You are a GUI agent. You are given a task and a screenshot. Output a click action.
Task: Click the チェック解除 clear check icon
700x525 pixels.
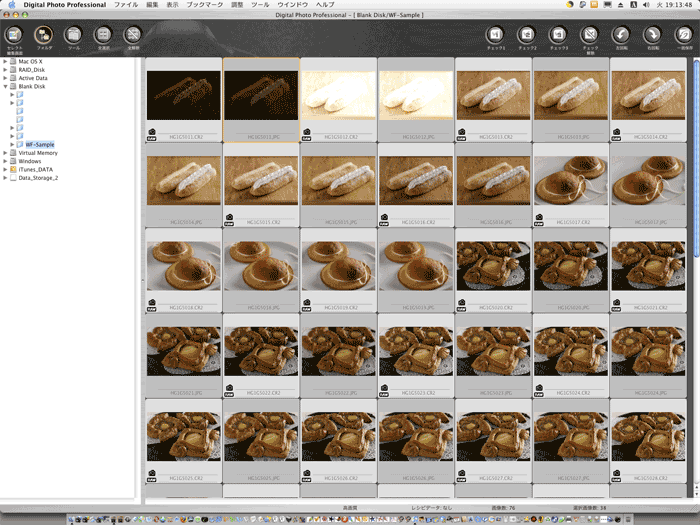[x=590, y=34]
